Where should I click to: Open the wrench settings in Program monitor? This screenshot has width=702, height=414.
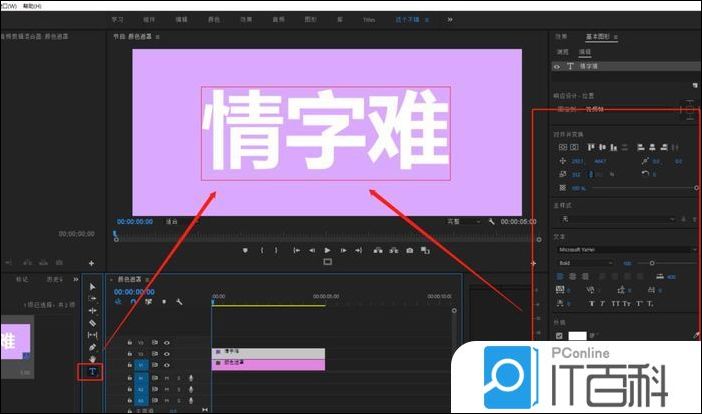tap(492, 221)
